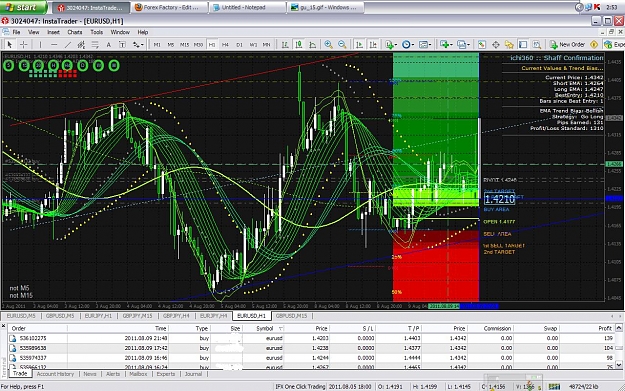Open the Tools menu
The height and width of the screenshot is (391, 625).
click(x=96, y=32)
